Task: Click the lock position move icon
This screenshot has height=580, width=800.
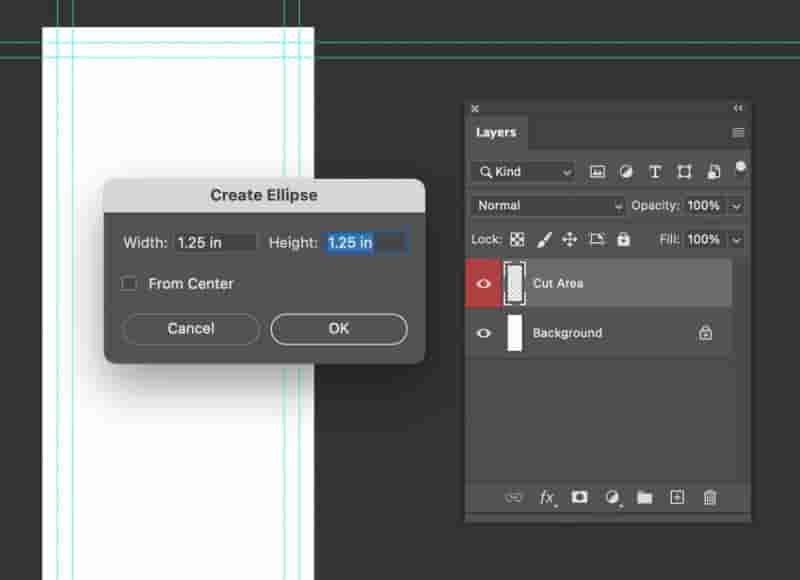Action: [569, 239]
